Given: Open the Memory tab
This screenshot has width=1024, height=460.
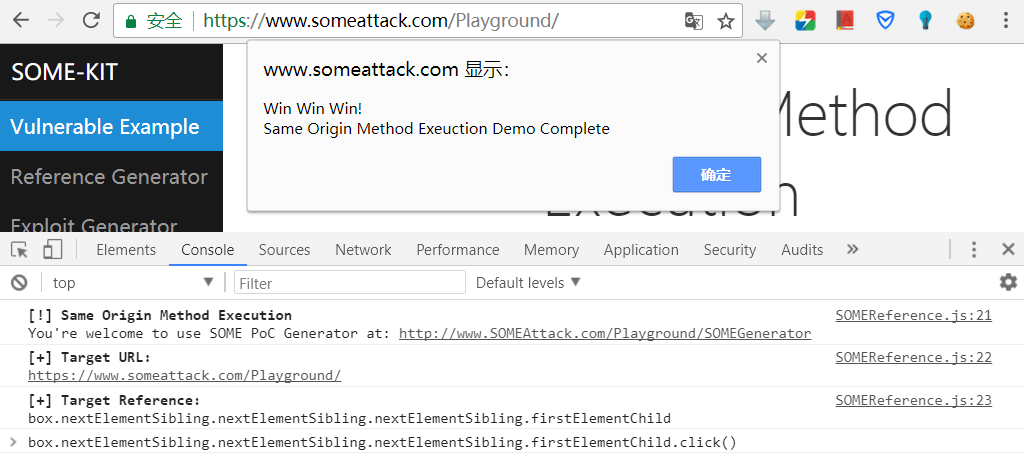Looking at the screenshot, I should coord(551,250).
